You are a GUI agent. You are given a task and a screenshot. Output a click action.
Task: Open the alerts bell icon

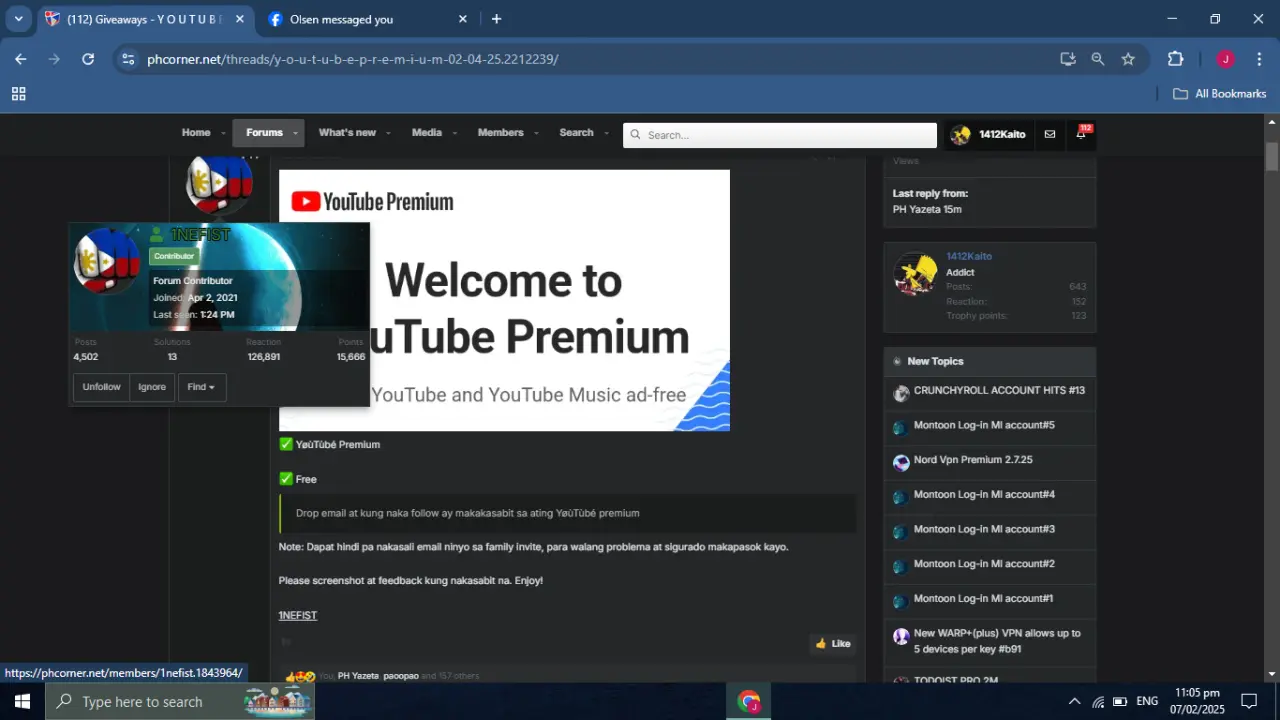(1082, 134)
